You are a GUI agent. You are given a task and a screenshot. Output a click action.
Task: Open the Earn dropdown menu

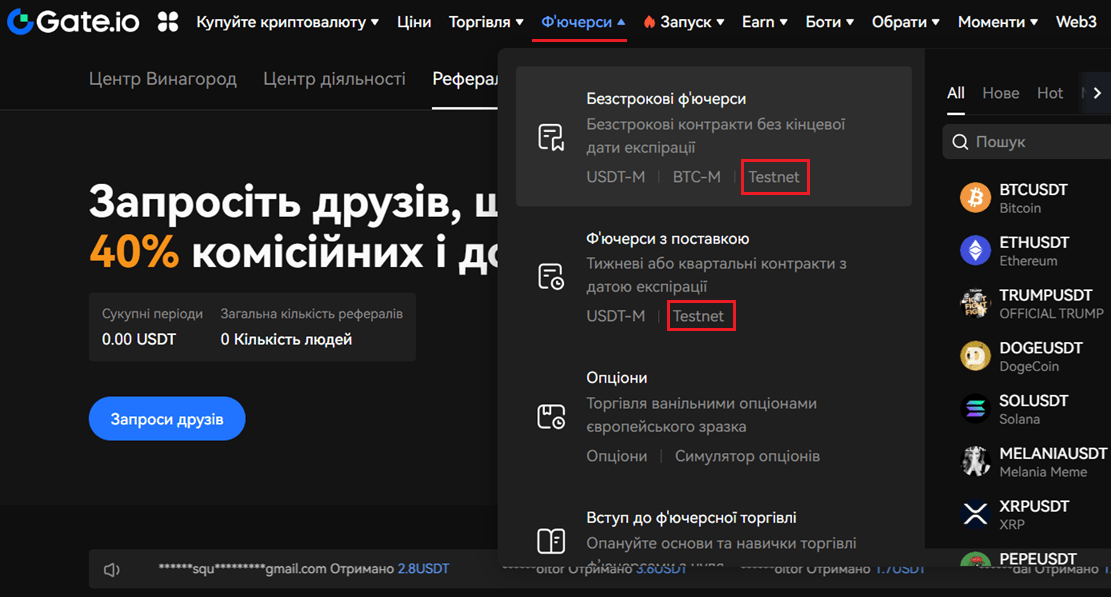765,22
